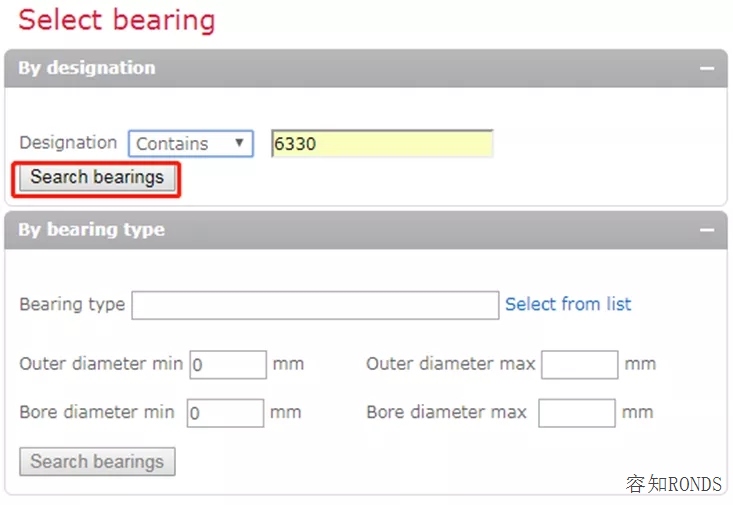Click the Designation label text
The image size is (733, 505).
tap(68, 143)
